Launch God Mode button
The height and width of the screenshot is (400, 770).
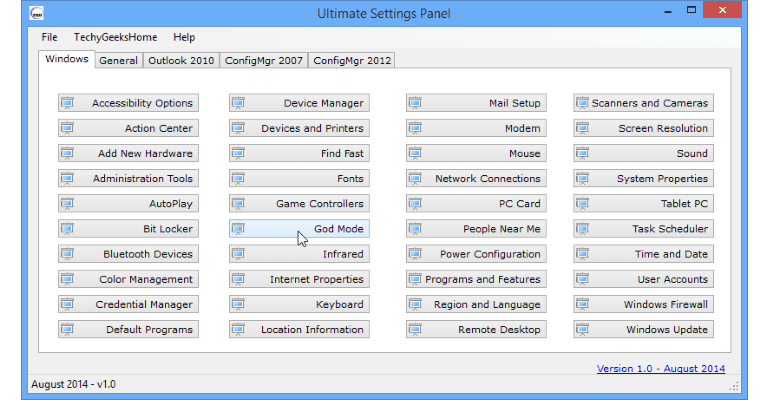299,229
